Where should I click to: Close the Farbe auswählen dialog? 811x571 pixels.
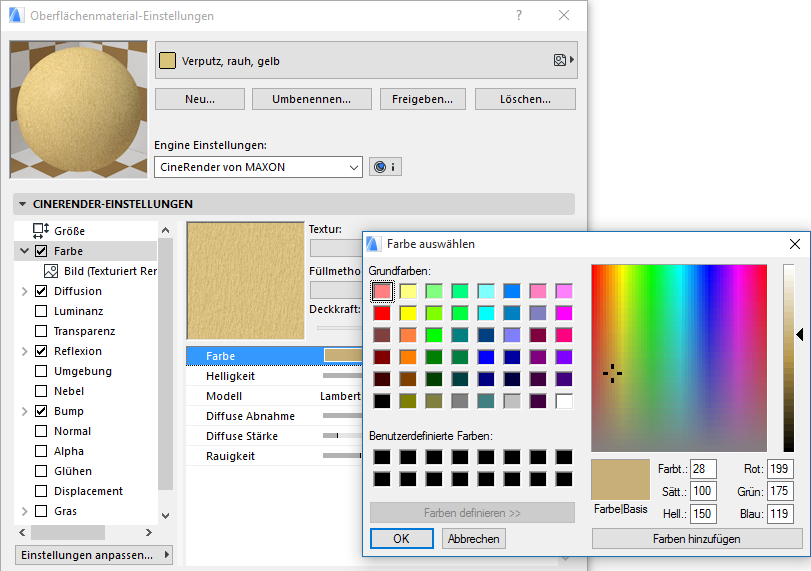click(x=795, y=244)
